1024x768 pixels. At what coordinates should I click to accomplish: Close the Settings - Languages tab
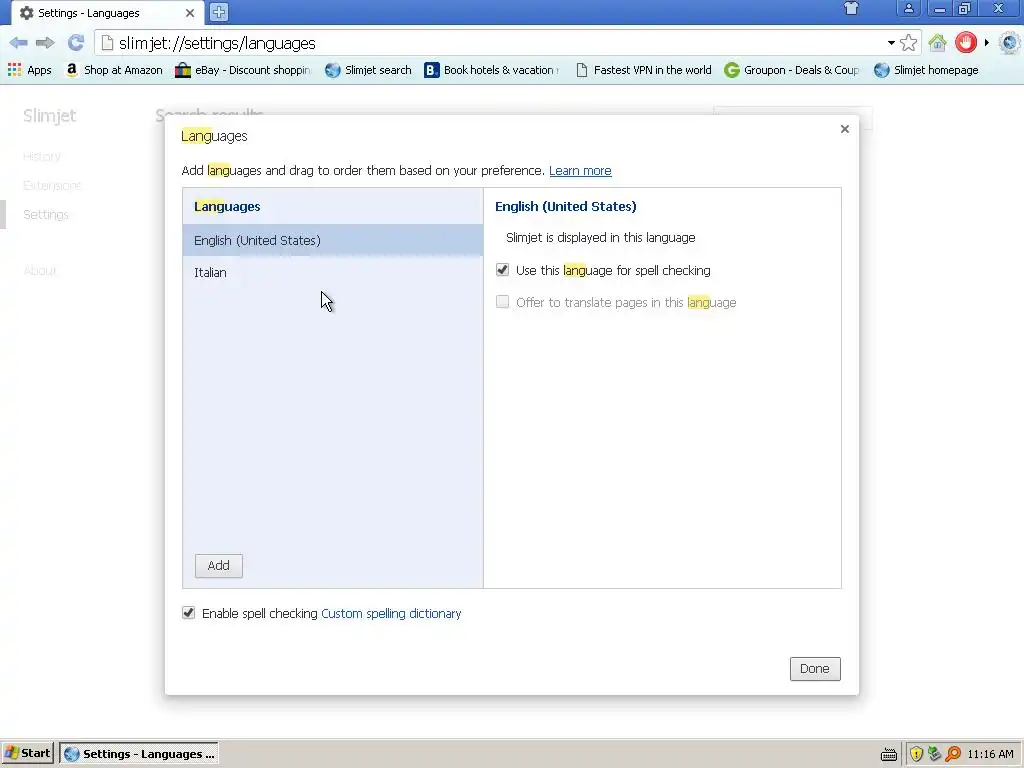(x=189, y=13)
